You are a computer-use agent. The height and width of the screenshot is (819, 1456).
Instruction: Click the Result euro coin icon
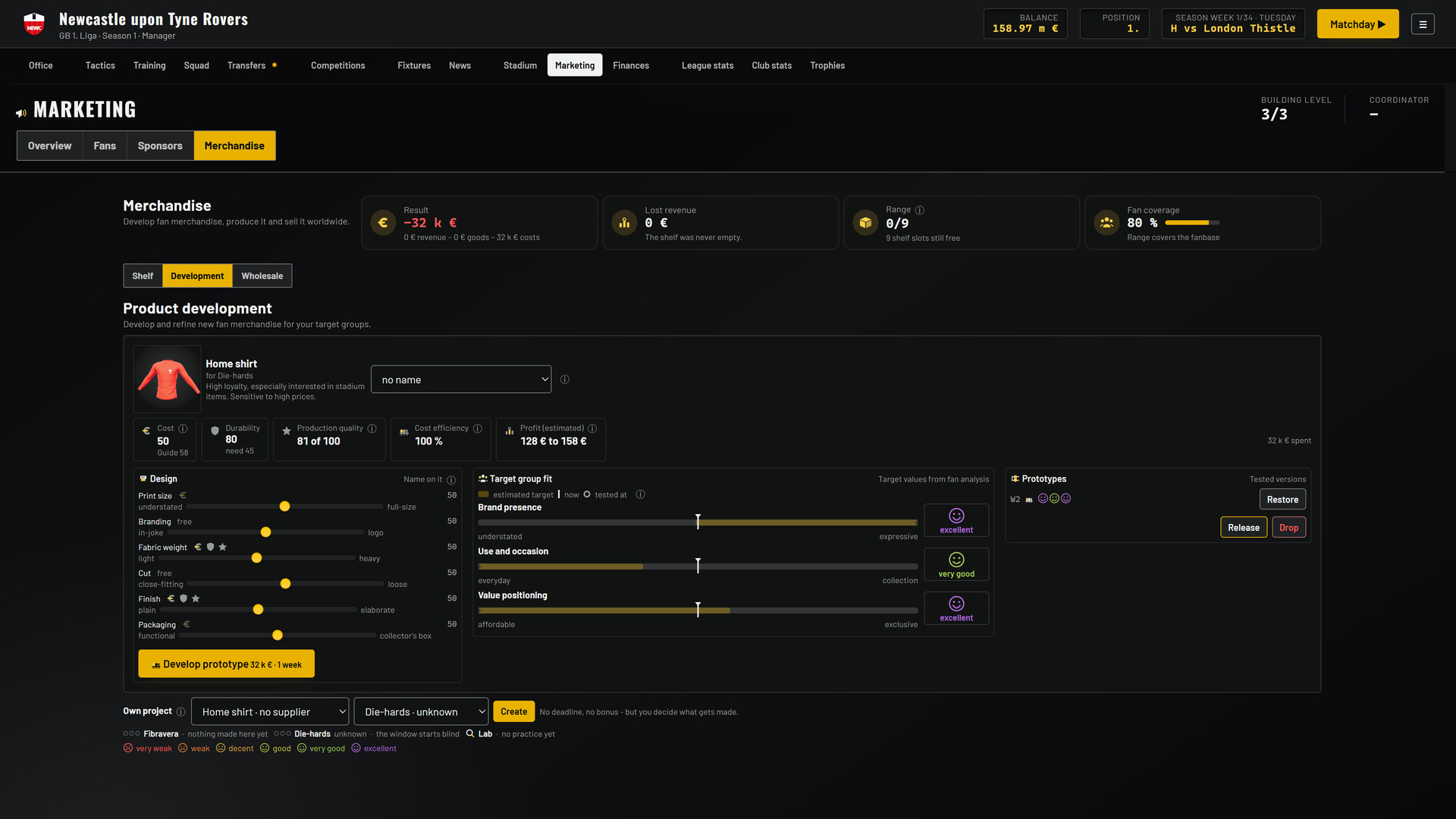point(383,223)
